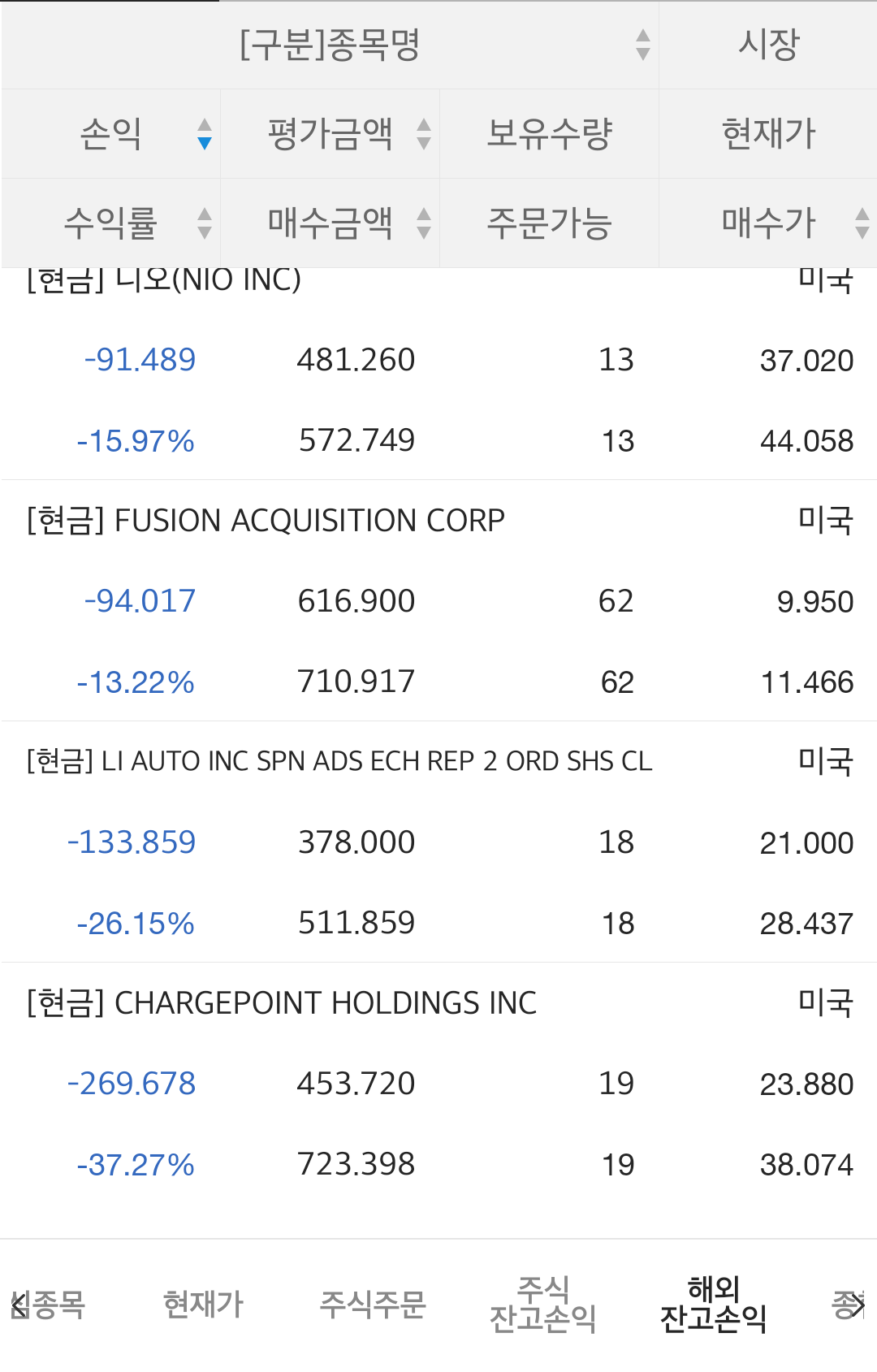
Task: Sort by 매수금액 using its arrow icon
Action: 423,223
